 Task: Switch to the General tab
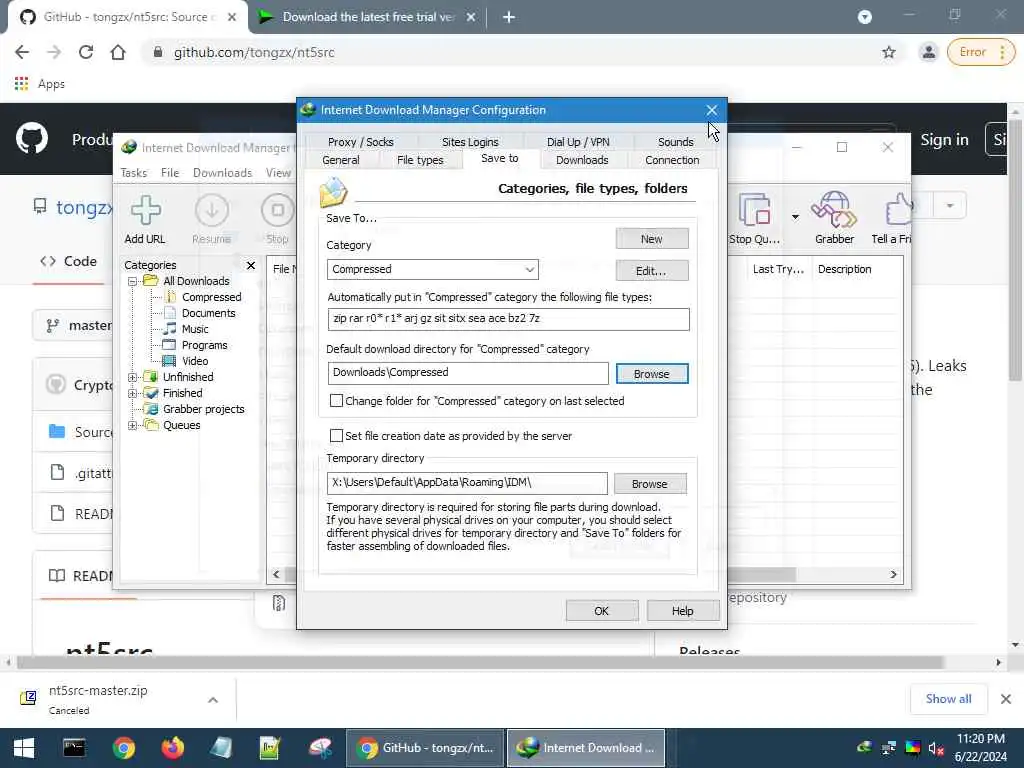341,160
